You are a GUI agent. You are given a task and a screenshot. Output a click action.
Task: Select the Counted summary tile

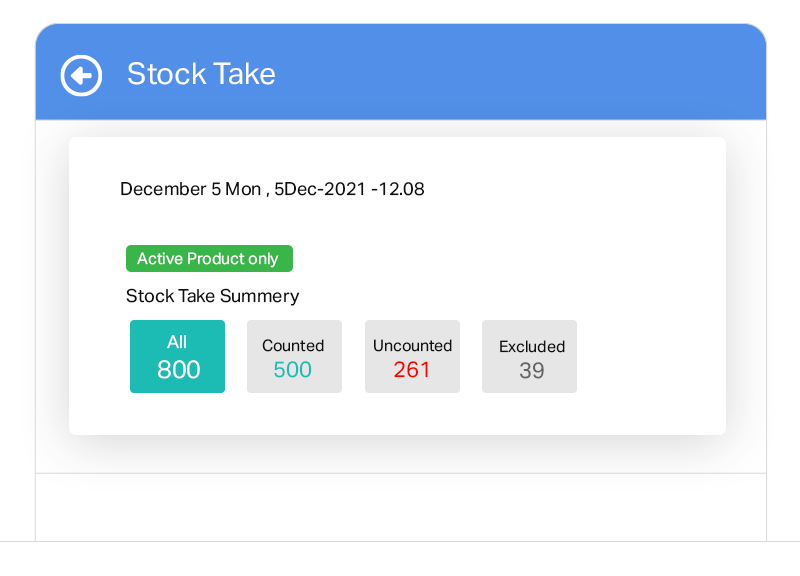point(294,357)
